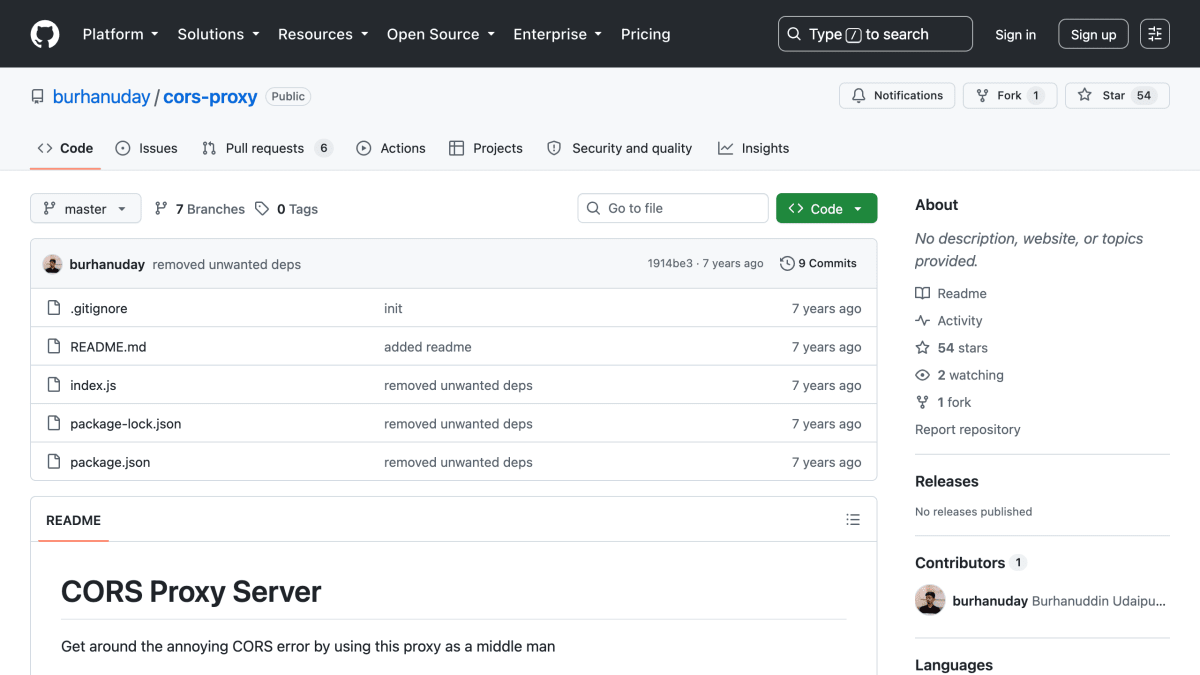Expand the Solutions menu
1200x675 pixels.
click(x=218, y=34)
